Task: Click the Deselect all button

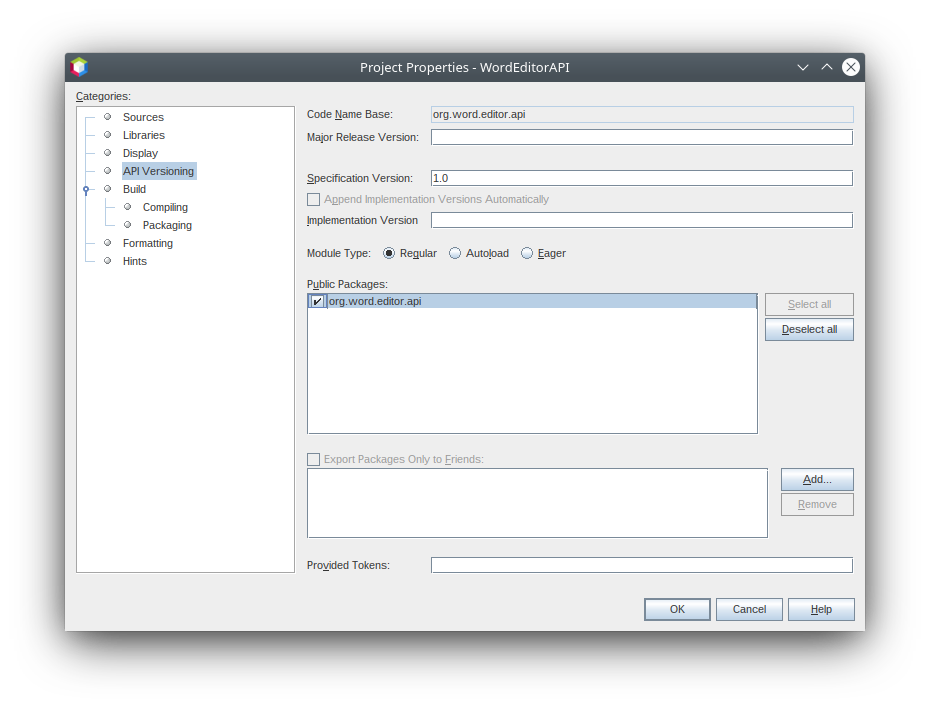Action: click(809, 329)
